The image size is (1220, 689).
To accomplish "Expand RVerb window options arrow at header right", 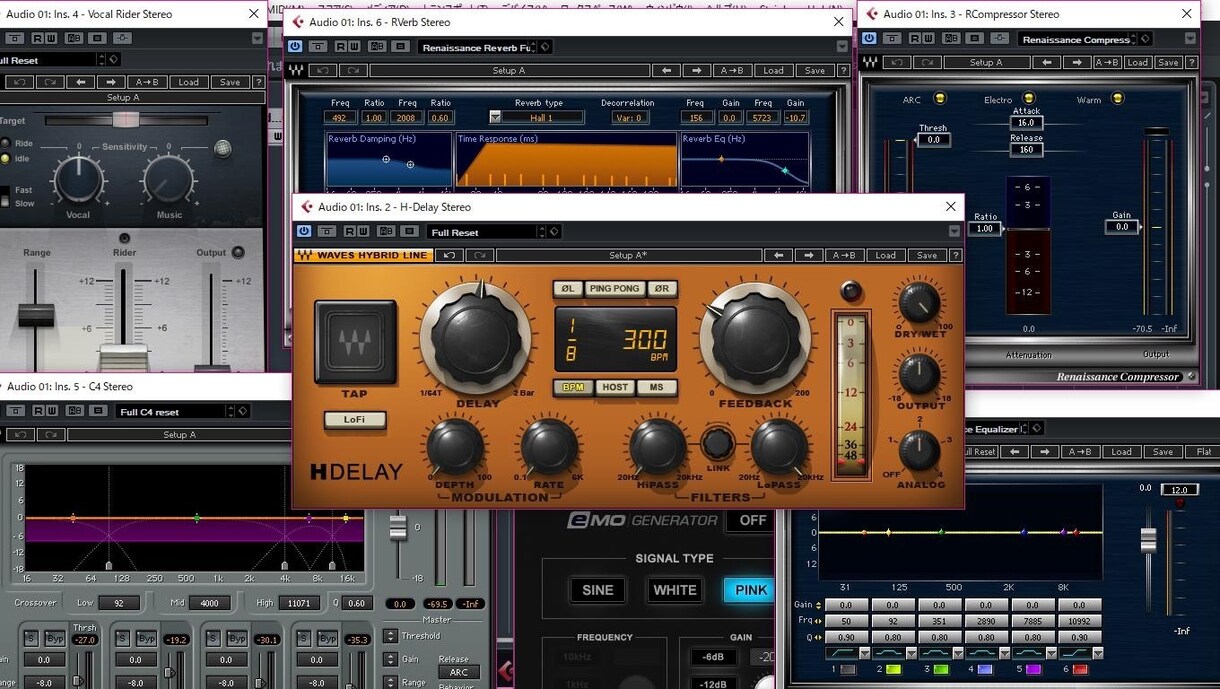I will (x=842, y=46).
